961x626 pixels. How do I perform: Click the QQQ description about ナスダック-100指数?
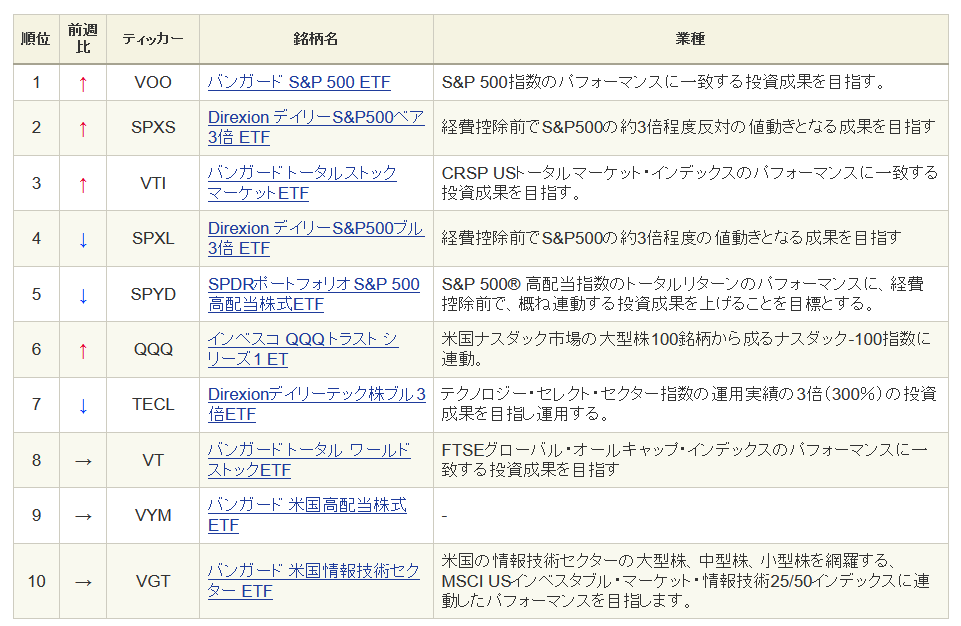pyautogui.click(x=686, y=349)
